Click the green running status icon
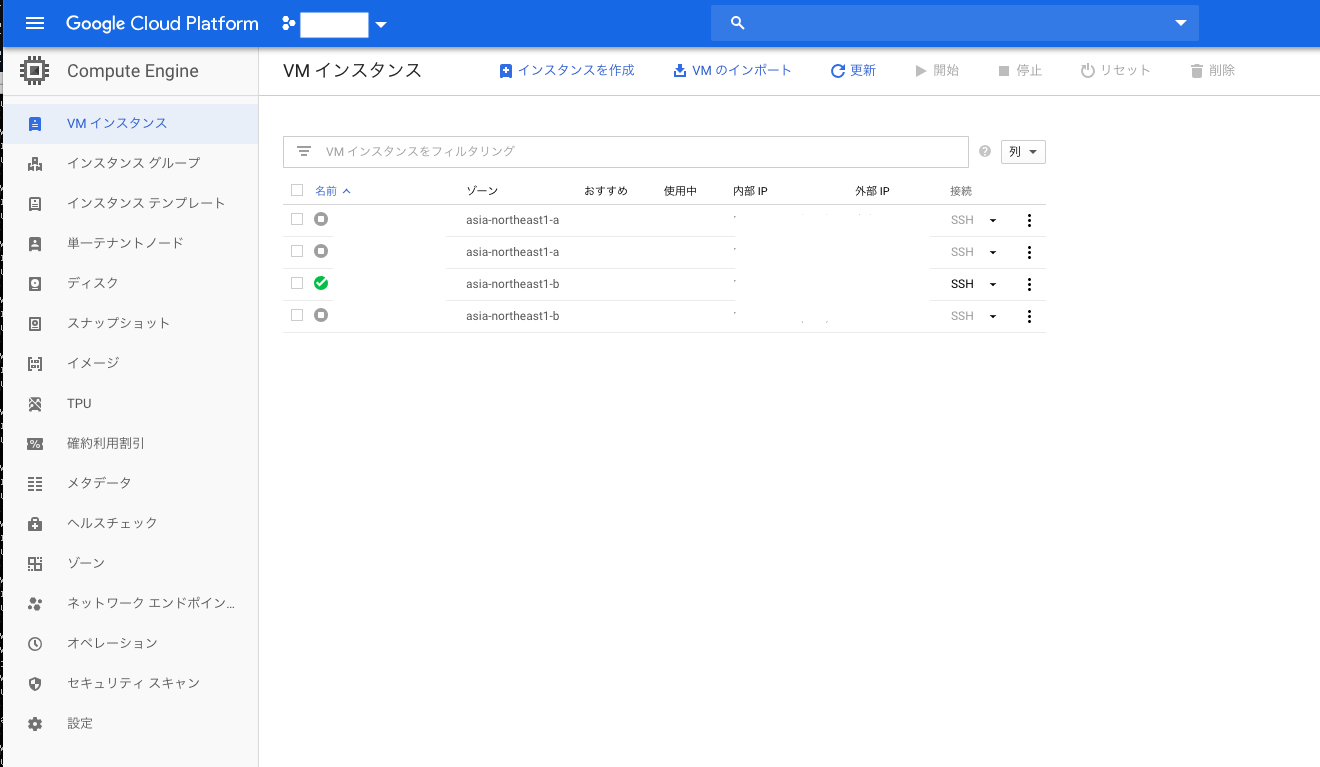Image resolution: width=1320 pixels, height=767 pixels. [320, 283]
